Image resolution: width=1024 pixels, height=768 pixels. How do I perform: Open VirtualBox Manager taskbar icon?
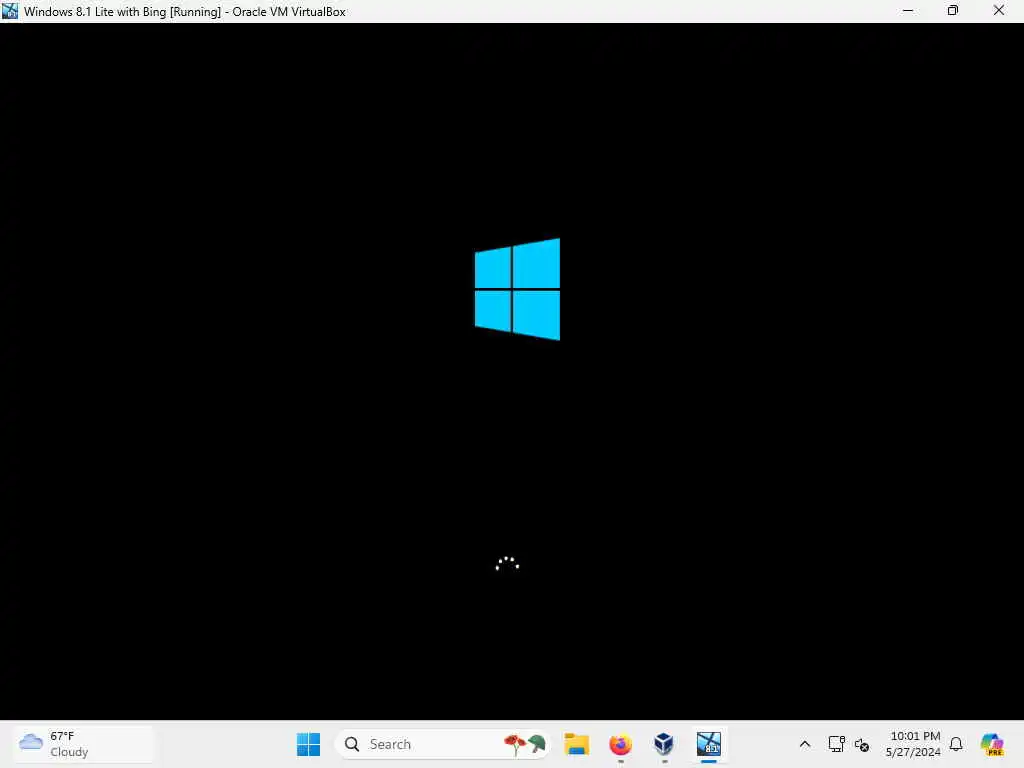click(x=664, y=744)
